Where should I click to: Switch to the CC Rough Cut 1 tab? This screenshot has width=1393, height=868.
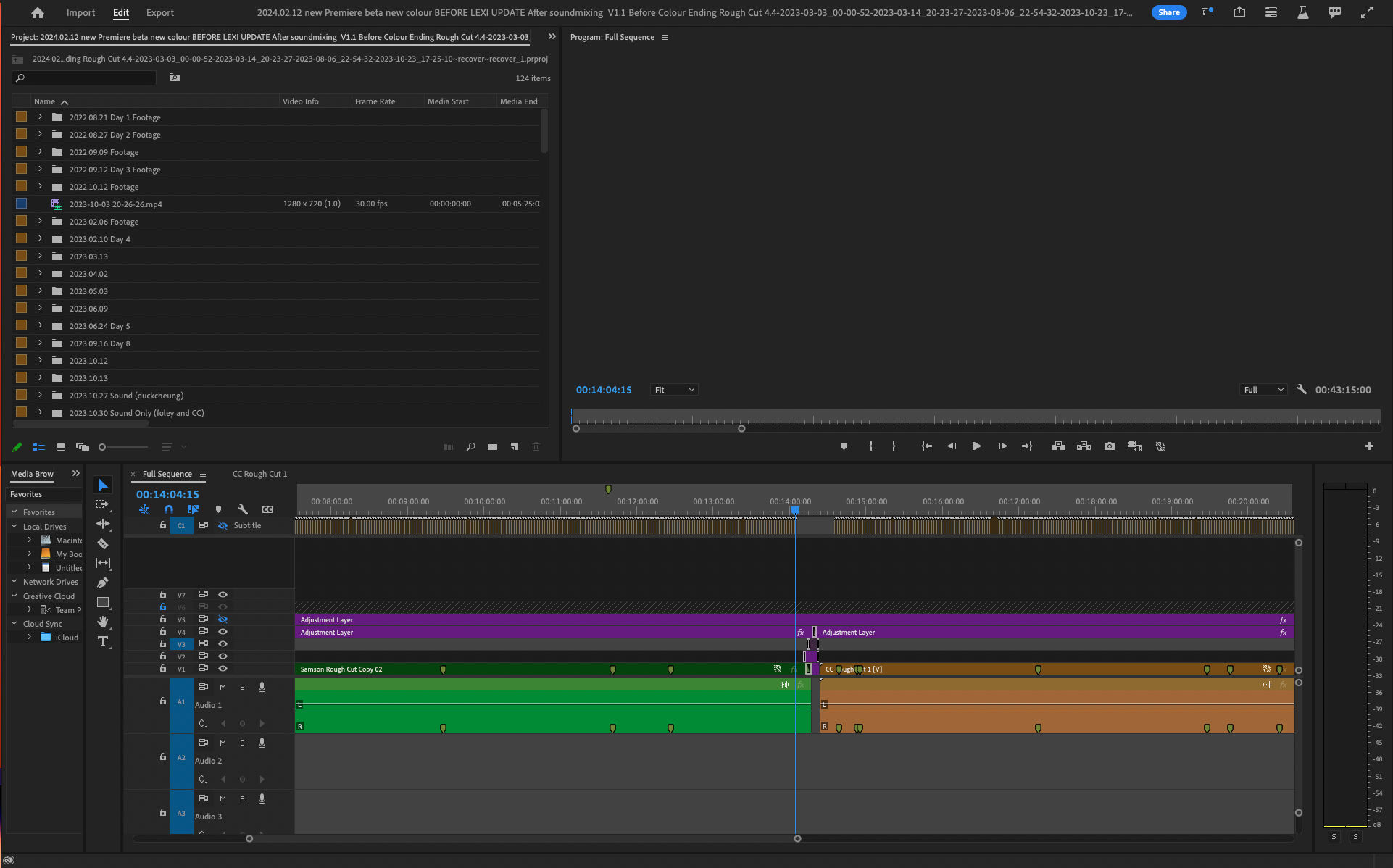click(x=259, y=474)
